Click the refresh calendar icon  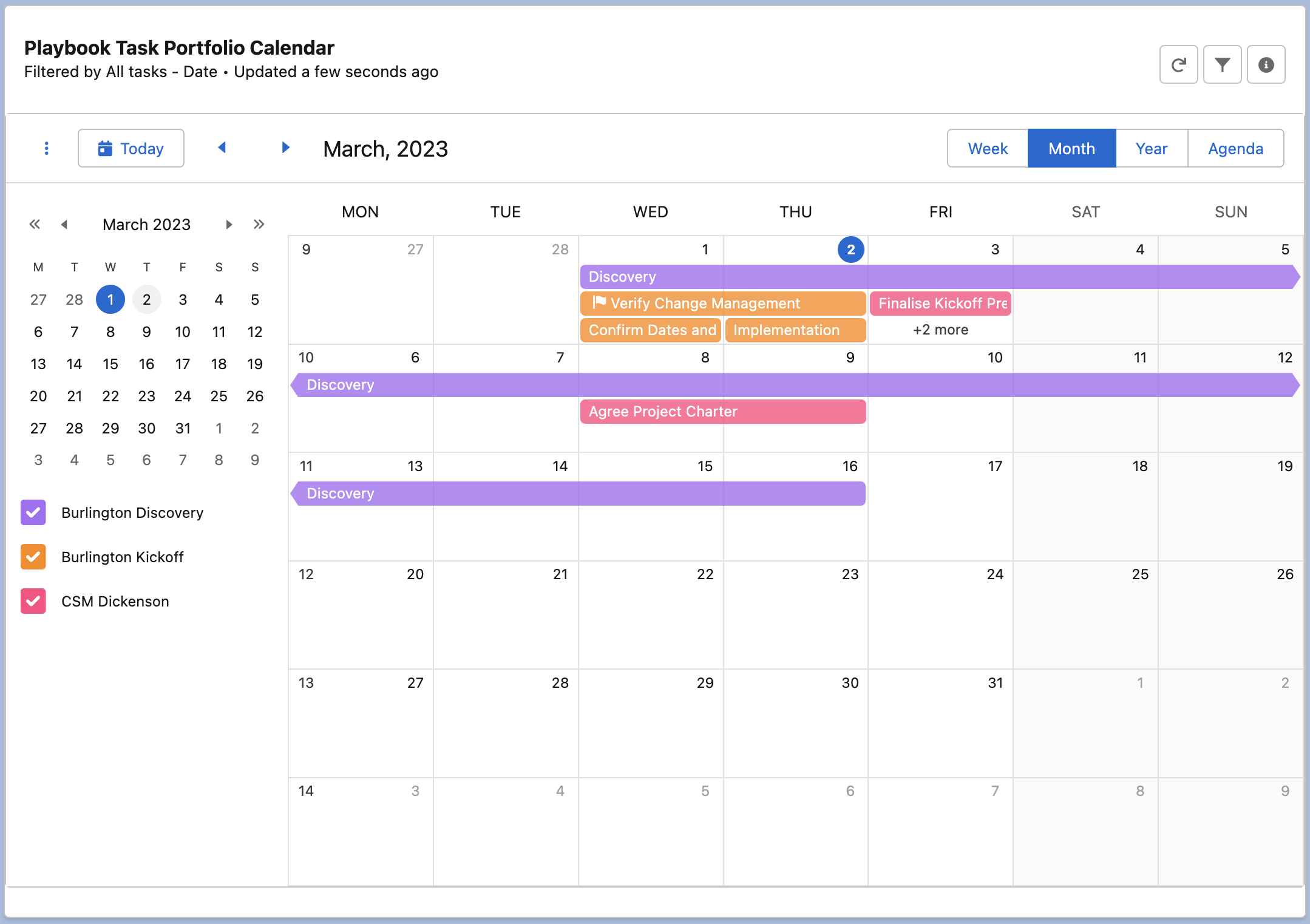(1178, 64)
